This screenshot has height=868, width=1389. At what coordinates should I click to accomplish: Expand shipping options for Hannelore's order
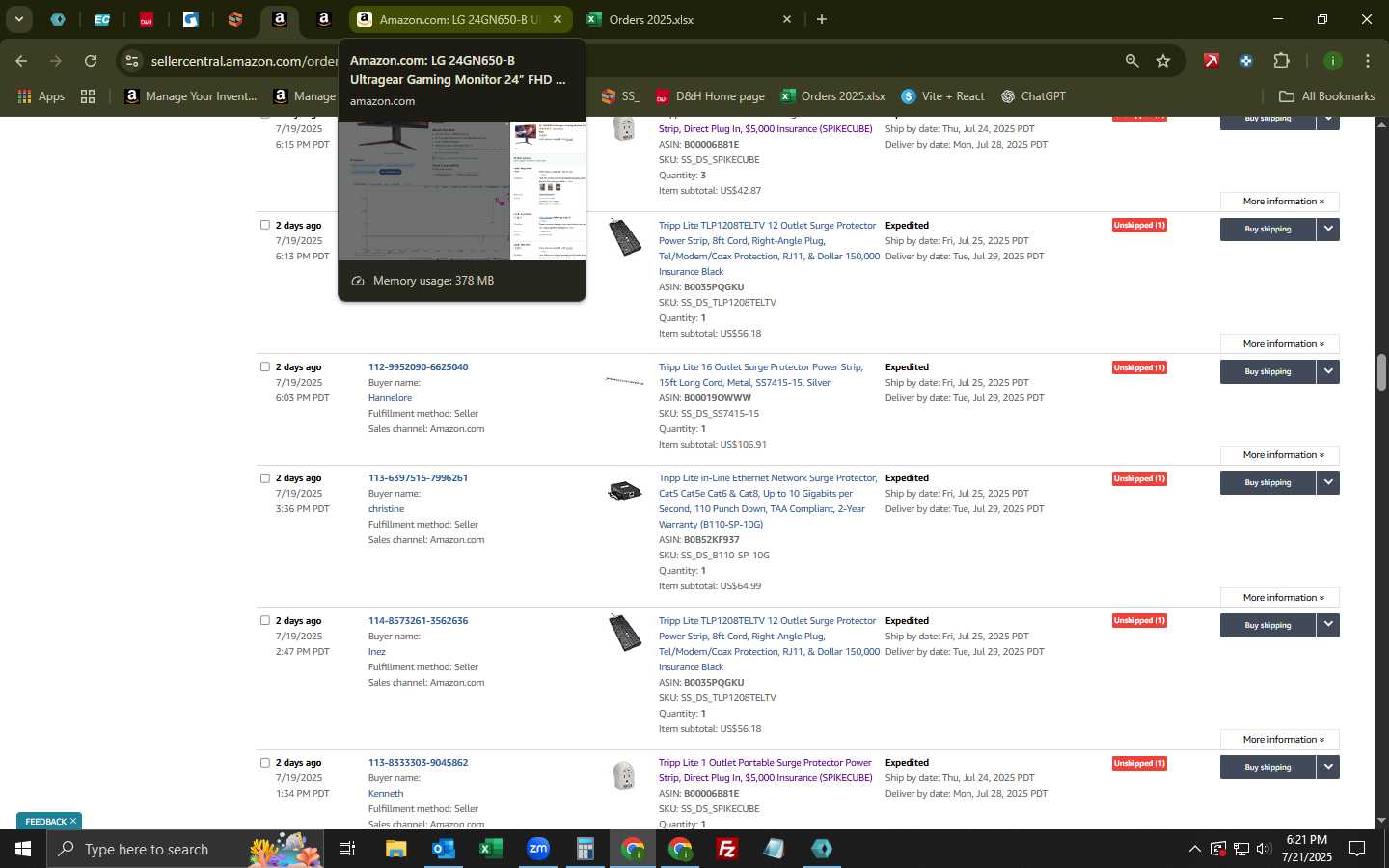[x=1328, y=371]
